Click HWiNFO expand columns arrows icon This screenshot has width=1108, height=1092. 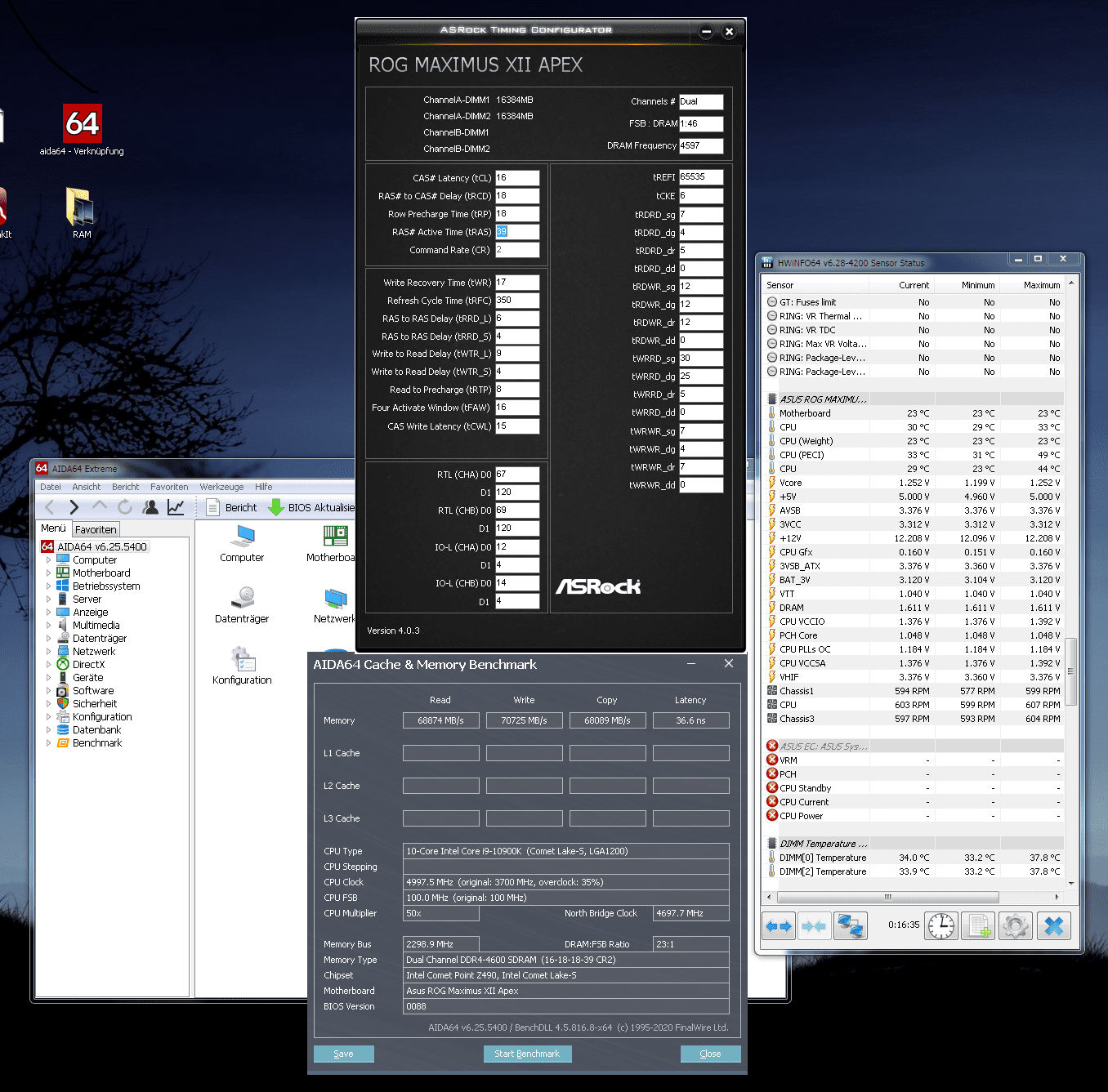tap(779, 926)
